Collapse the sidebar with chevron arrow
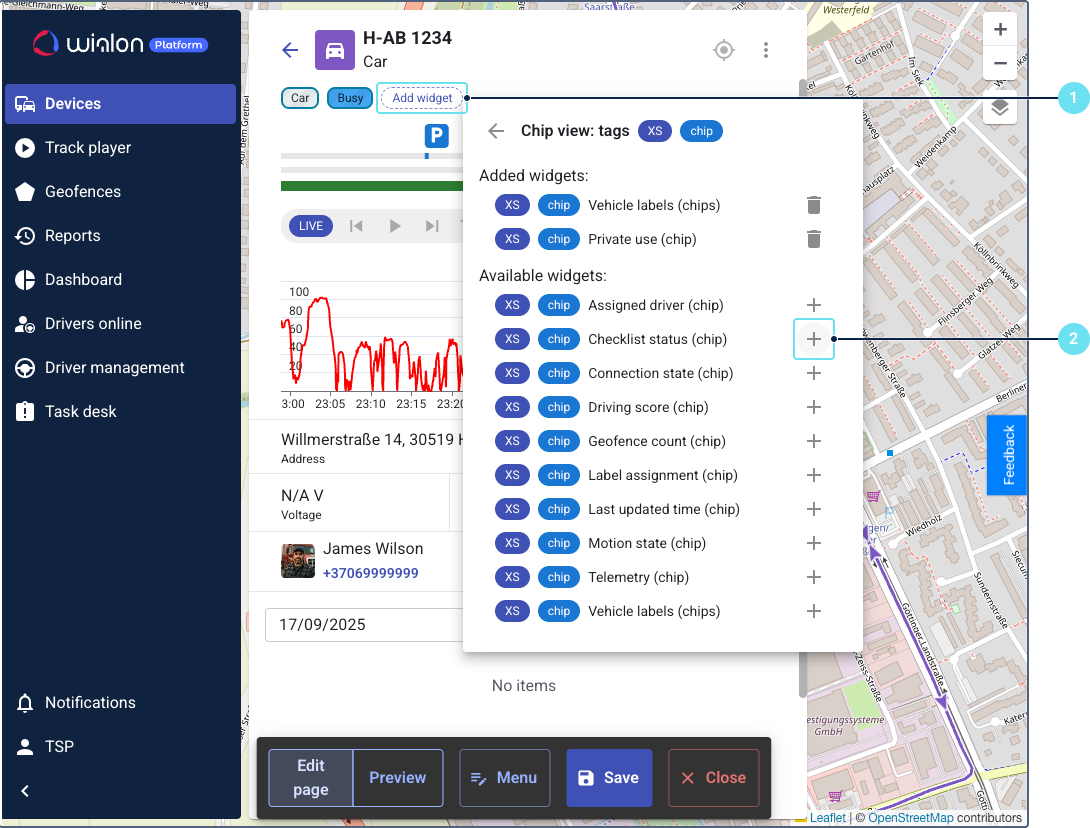Viewport: 1090px width, 828px height. pyautogui.click(x=25, y=790)
